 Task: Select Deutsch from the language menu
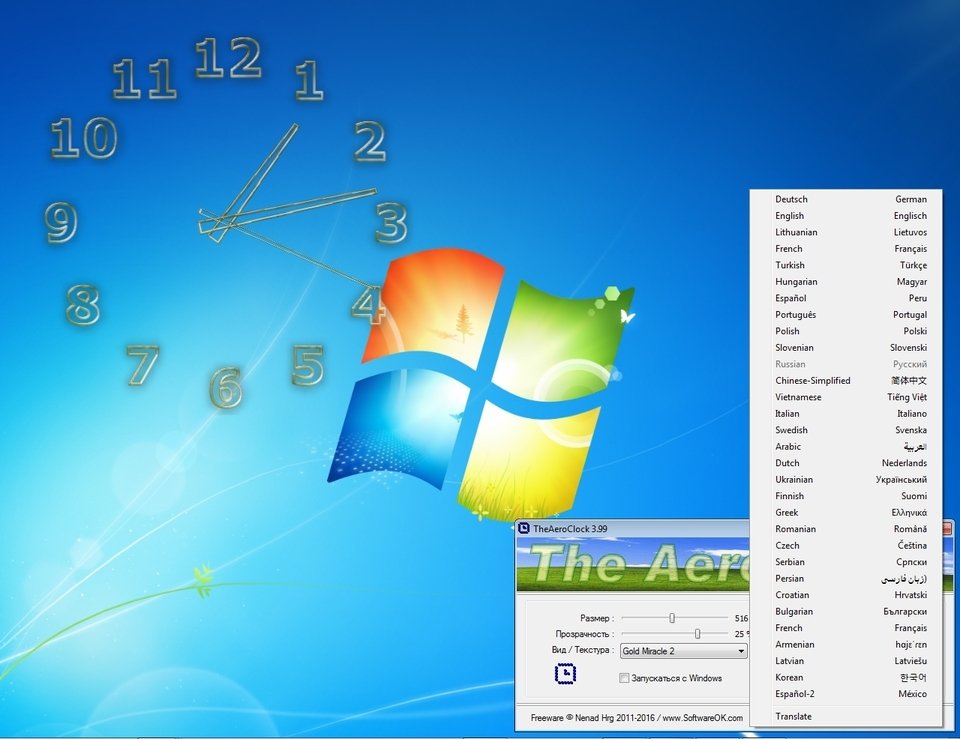click(846, 199)
